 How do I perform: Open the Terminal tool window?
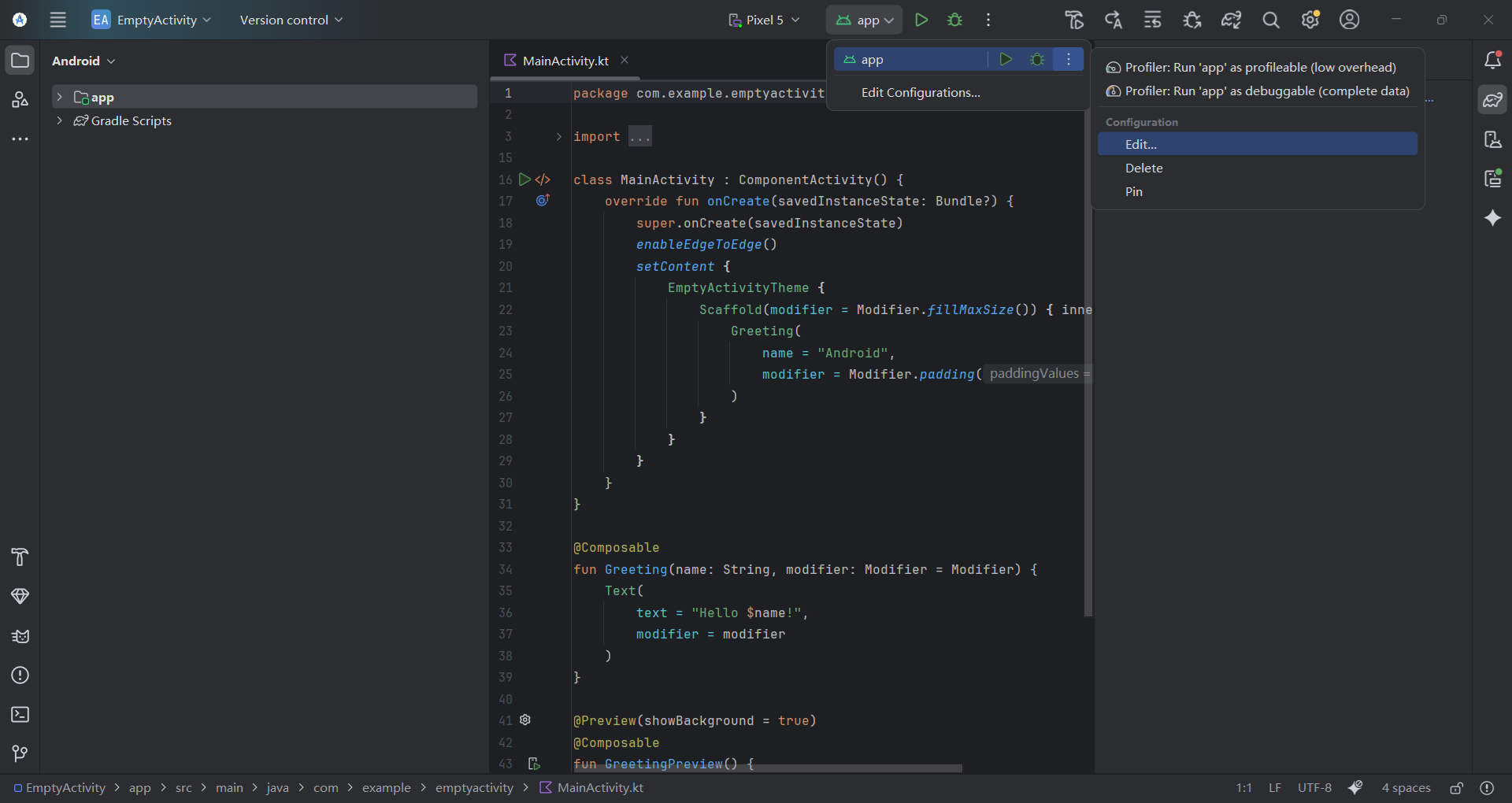[20, 715]
